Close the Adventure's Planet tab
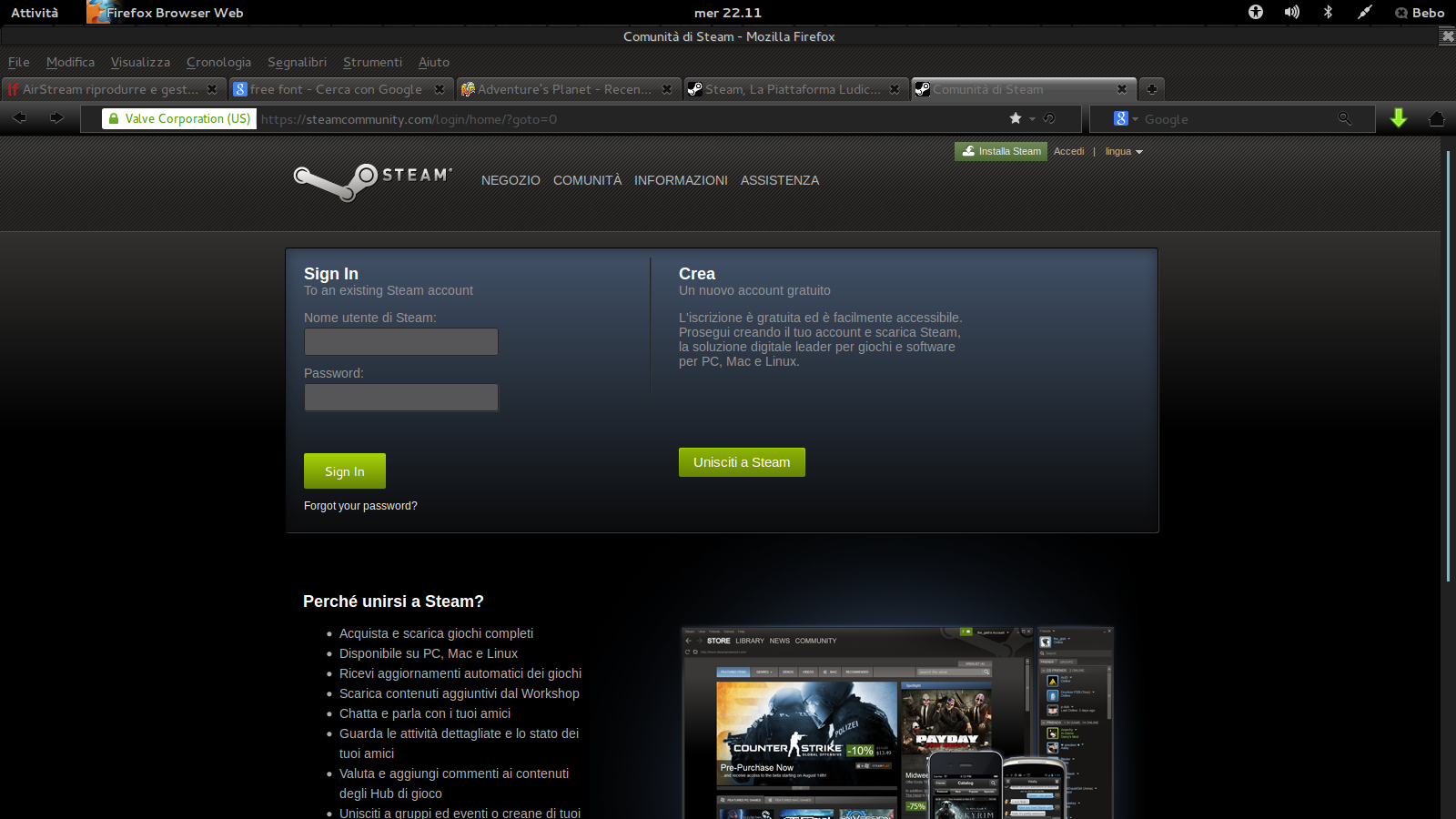This screenshot has width=1456, height=819. pos(667,89)
